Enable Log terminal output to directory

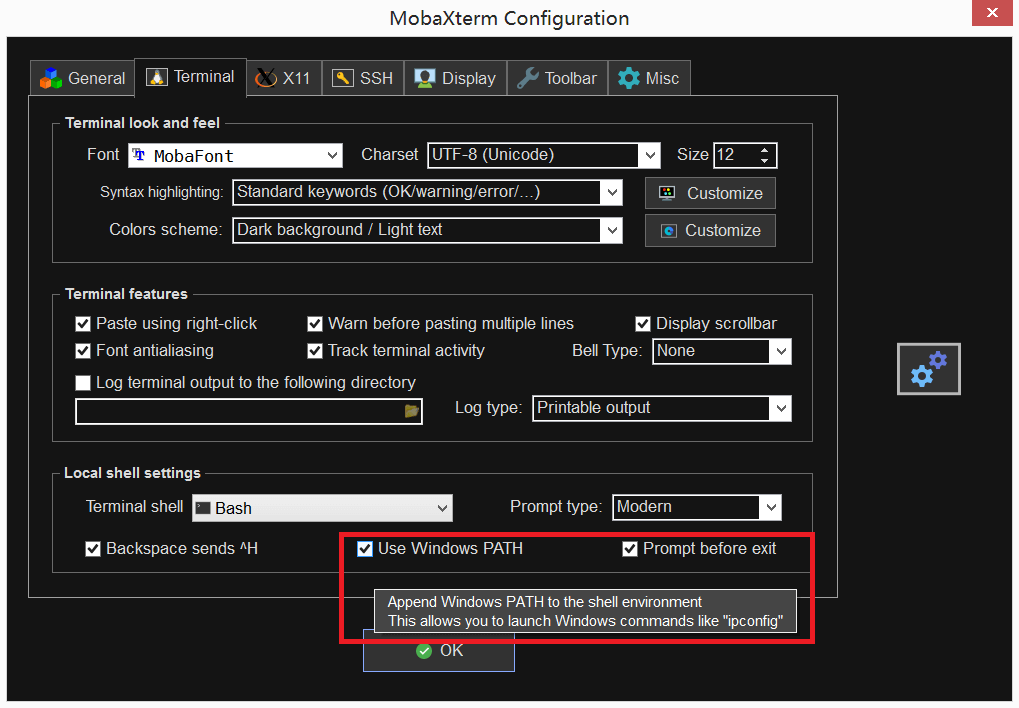click(x=83, y=383)
